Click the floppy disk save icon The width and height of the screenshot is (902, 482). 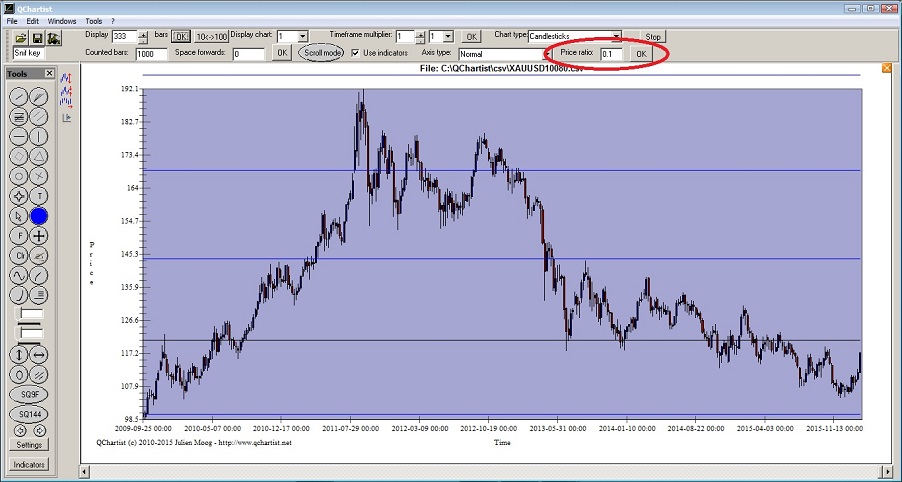tap(35, 37)
